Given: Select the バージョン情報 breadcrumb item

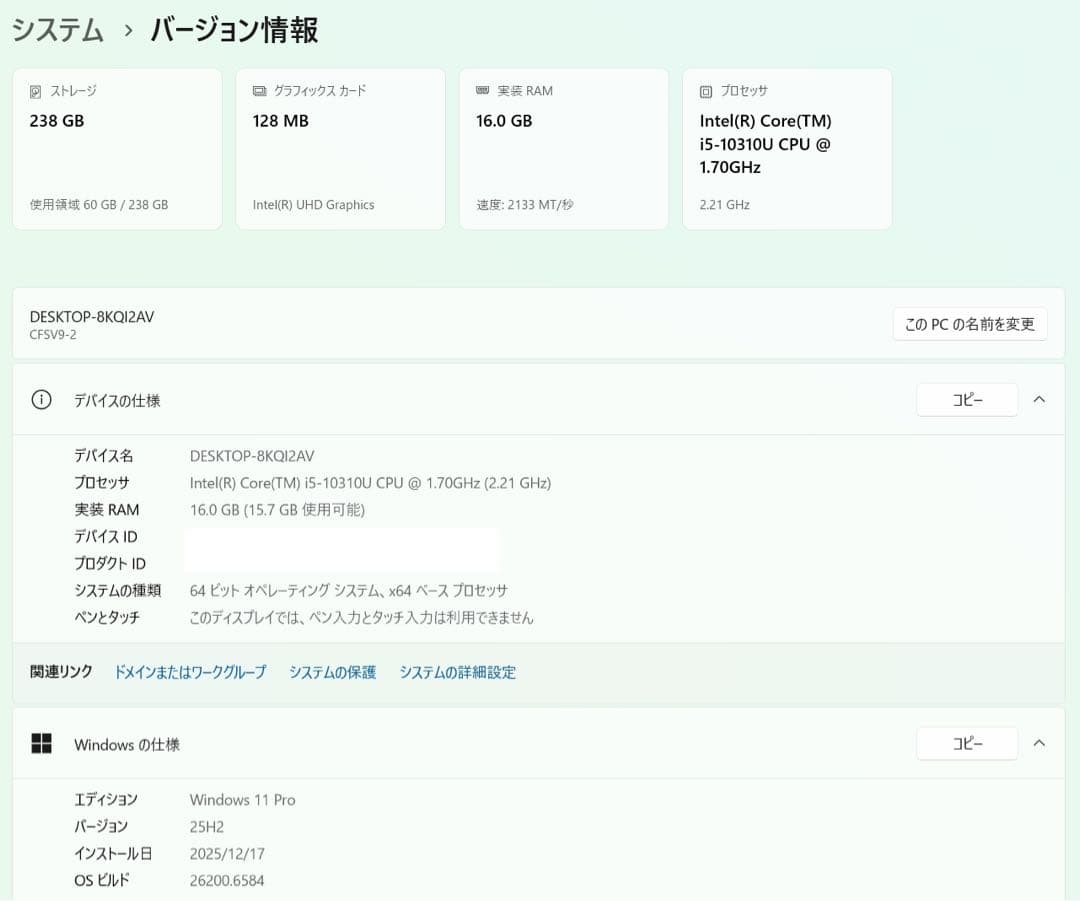Looking at the screenshot, I should point(231,30).
